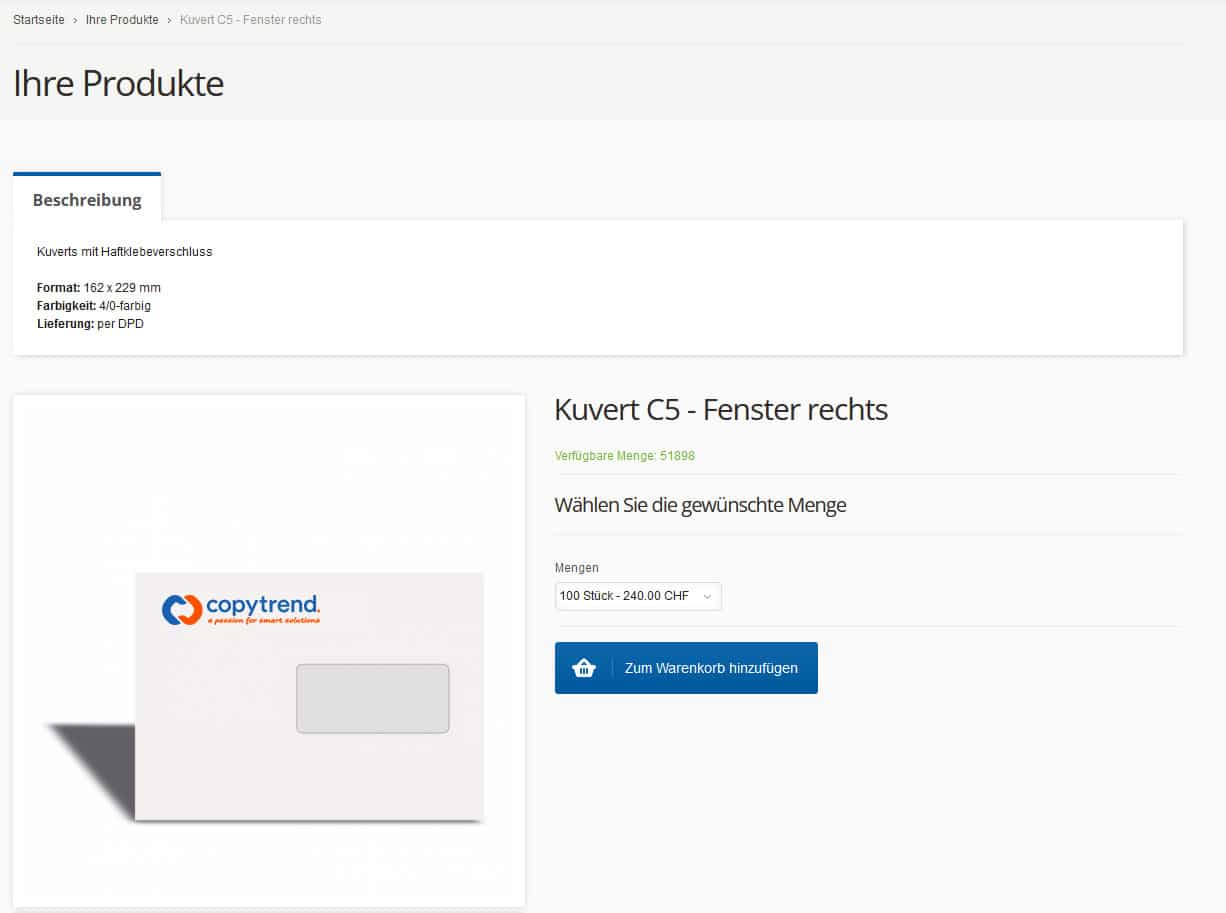Open the Ihre Produkte breadcrumb link
The width and height of the screenshot is (1226, 913).
pyautogui.click(x=122, y=20)
